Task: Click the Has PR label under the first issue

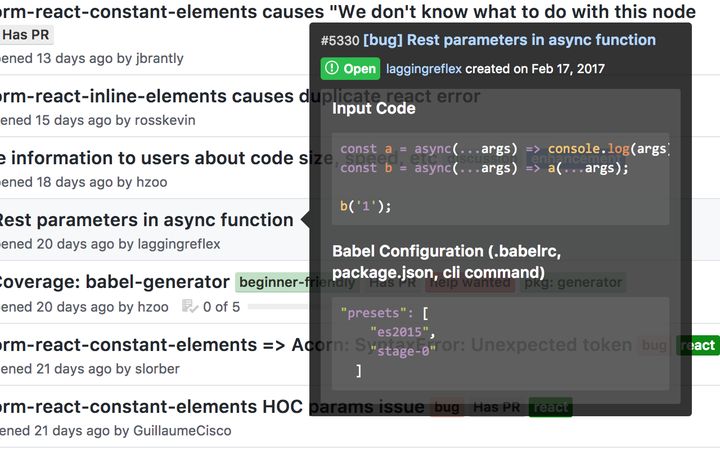Action: [26, 35]
